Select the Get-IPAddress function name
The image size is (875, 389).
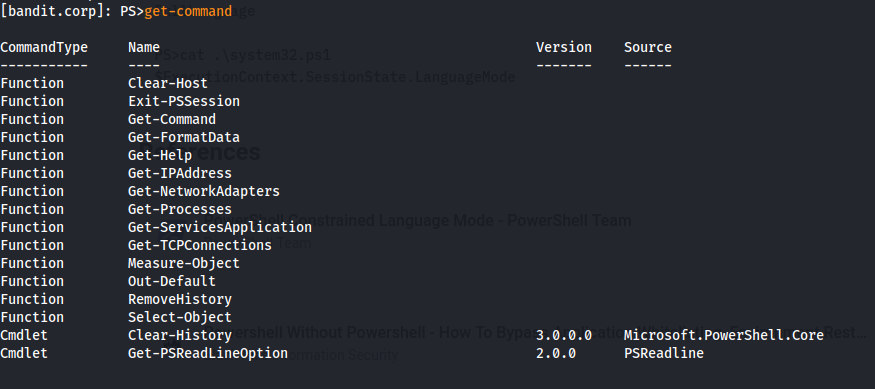coord(180,173)
